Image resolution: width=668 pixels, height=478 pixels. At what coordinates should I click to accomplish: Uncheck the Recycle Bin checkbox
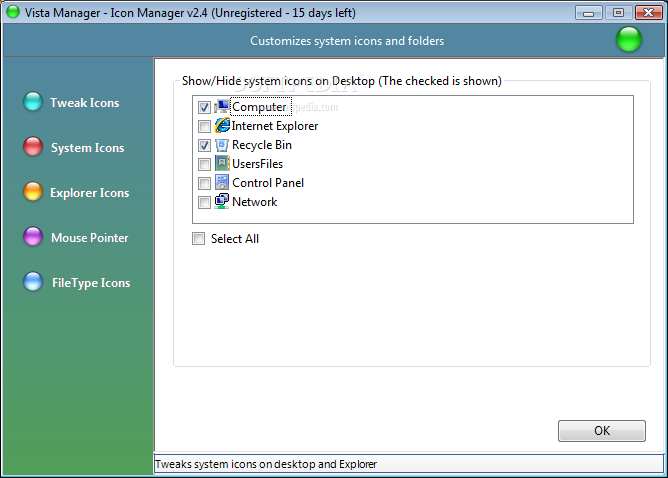pyautogui.click(x=204, y=145)
